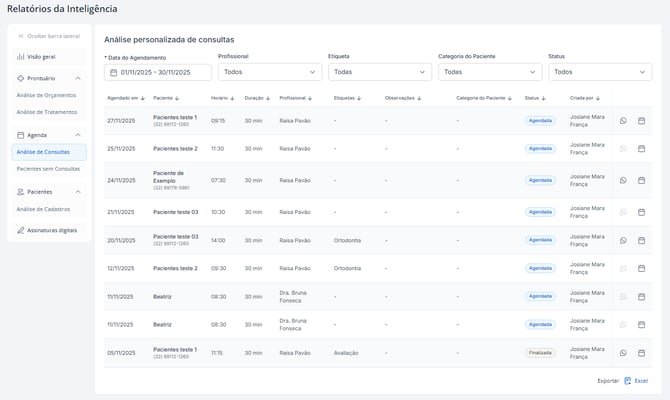Click WhatsApp icon in the 05/11/2025 row

(623, 353)
